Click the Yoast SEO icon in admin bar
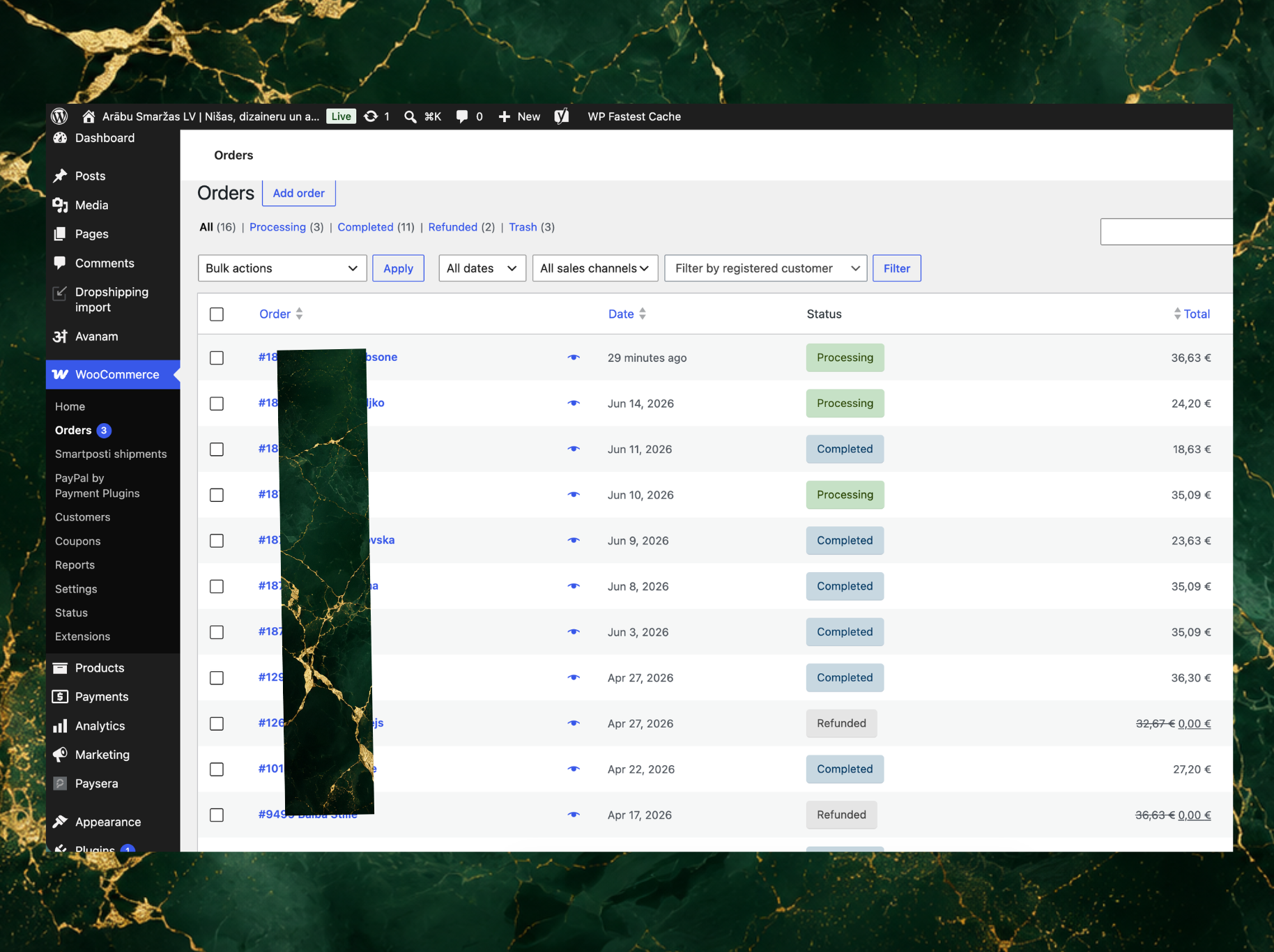This screenshot has width=1274, height=952. [x=562, y=116]
